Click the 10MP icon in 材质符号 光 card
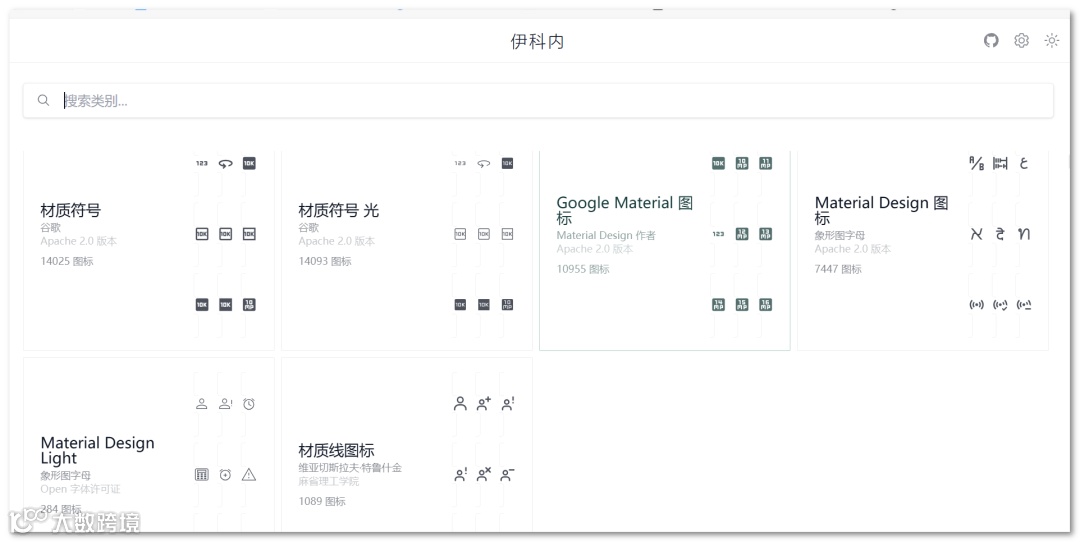This screenshot has height=542, width=1080. coord(508,304)
